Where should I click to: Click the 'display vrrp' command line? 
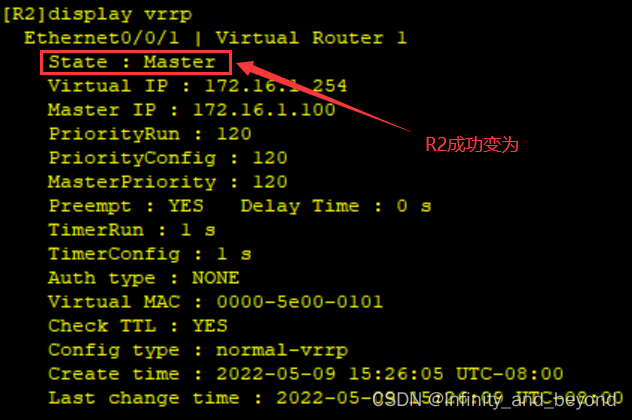98,15
